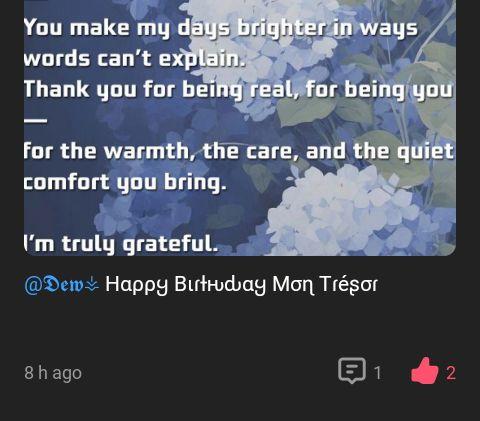Image resolution: width=480 pixels, height=421 pixels.
Task: Click the "8 h ago" timestamp
Action: 53,373
